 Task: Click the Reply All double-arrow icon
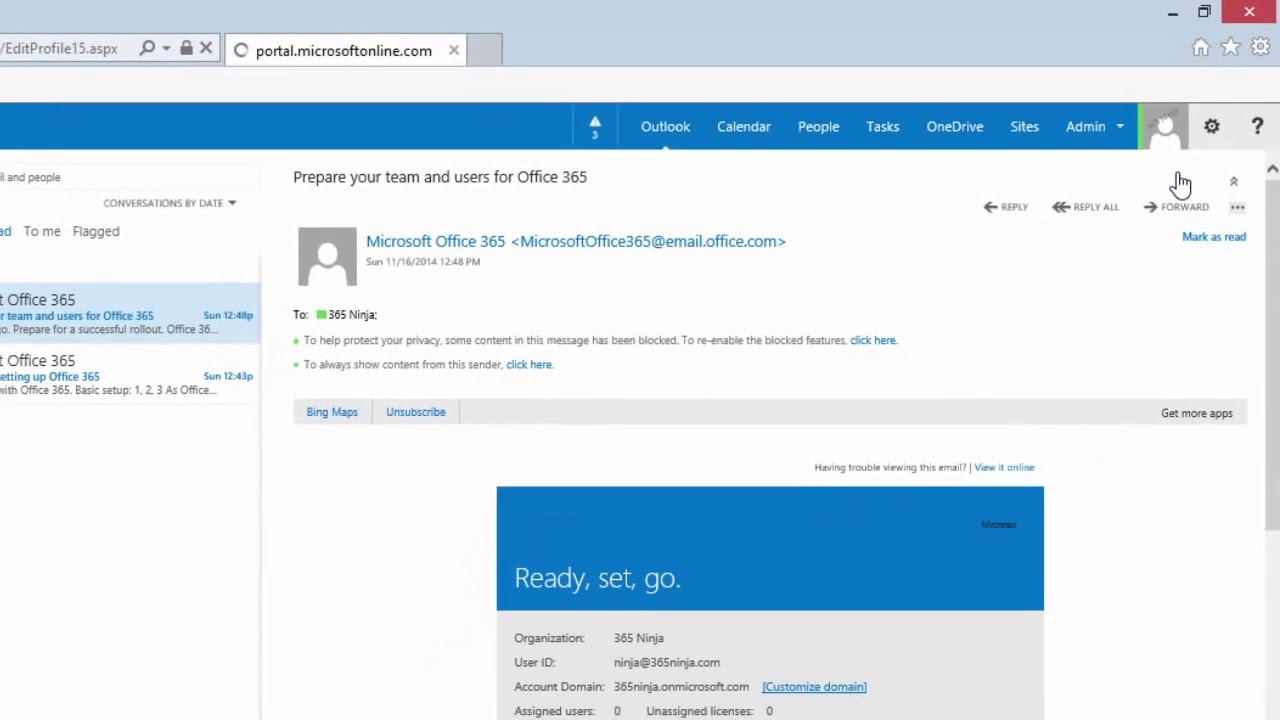pyautogui.click(x=1060, y=207)
